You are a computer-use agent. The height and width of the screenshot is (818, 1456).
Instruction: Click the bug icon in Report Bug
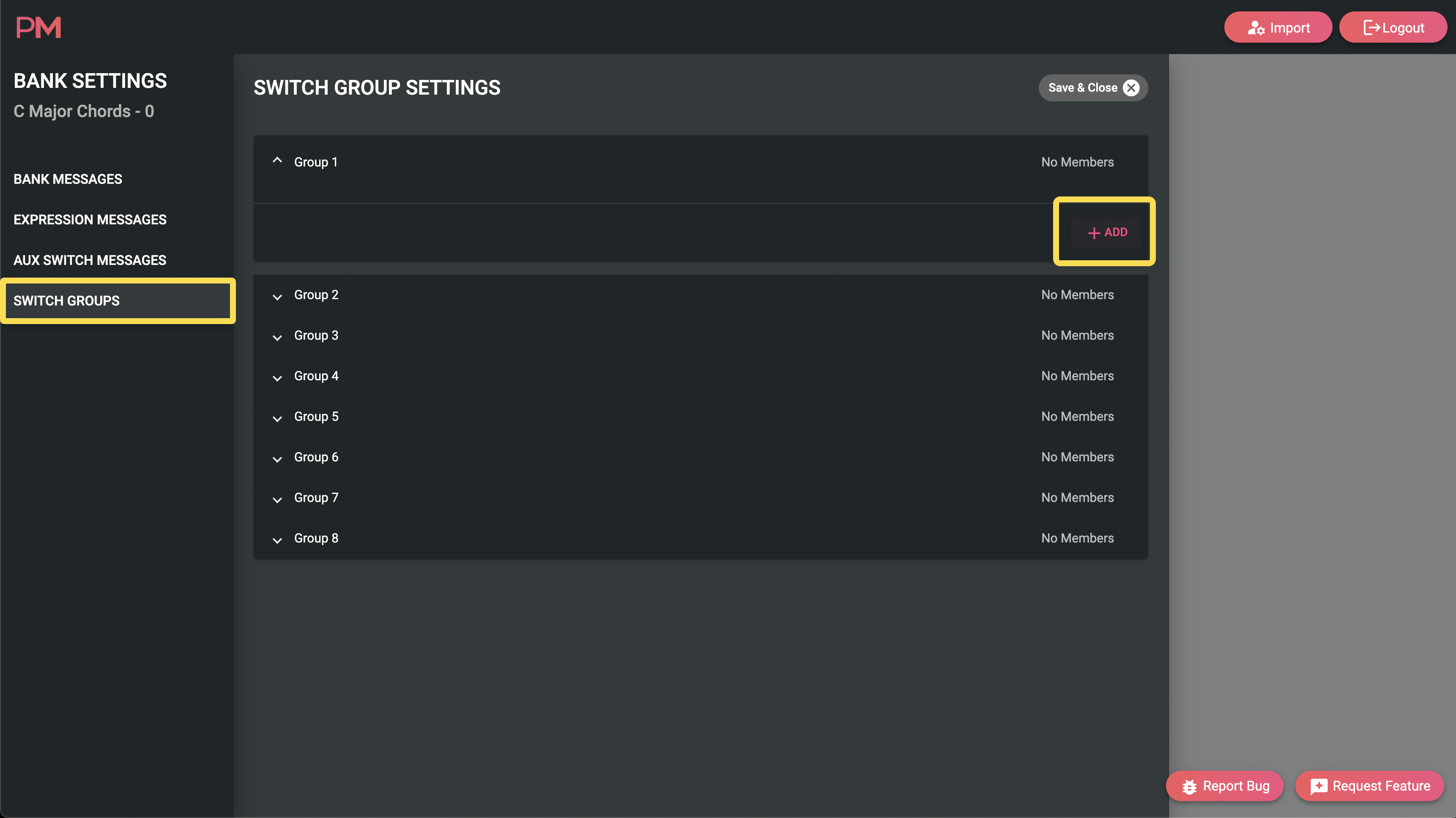(1189, 786)
